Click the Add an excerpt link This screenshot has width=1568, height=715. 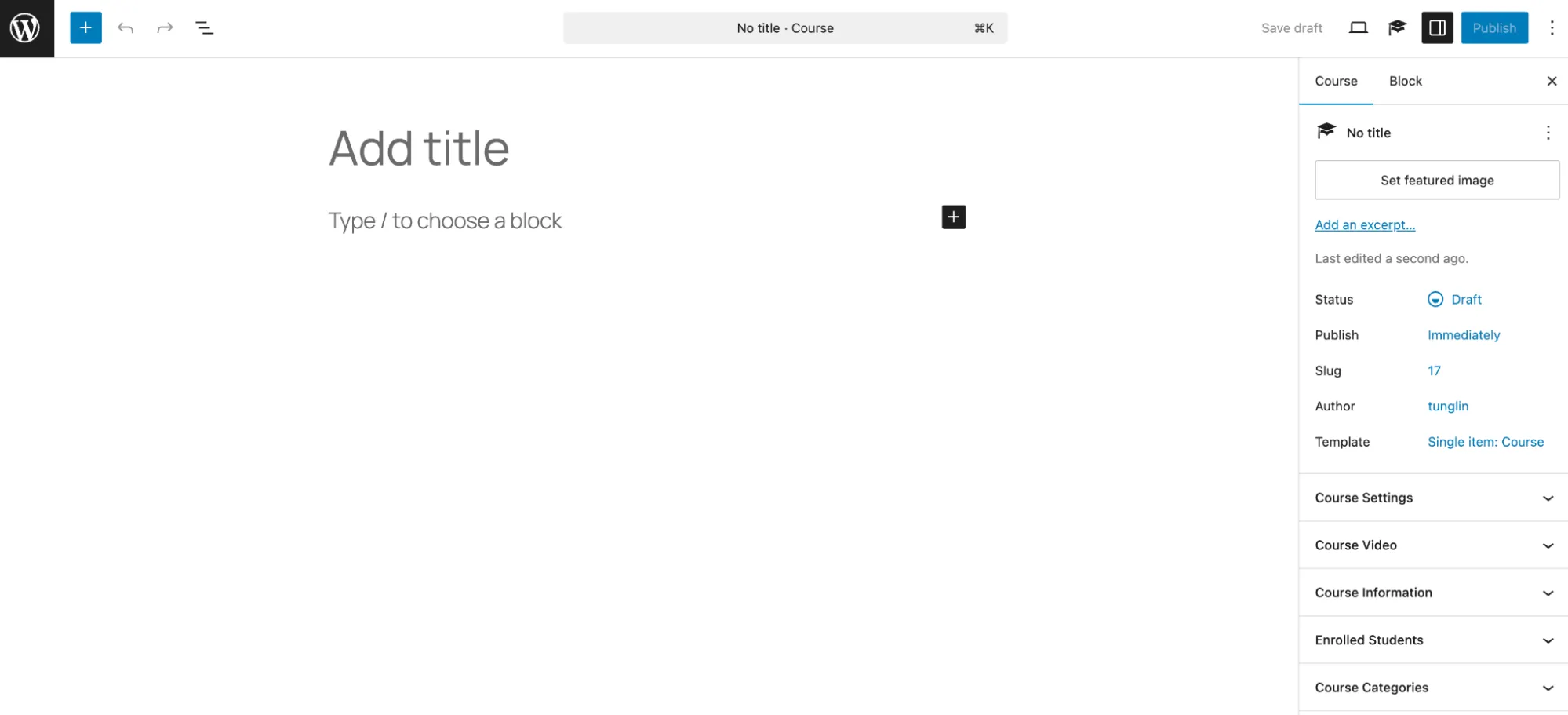(x=1365, y=225)
